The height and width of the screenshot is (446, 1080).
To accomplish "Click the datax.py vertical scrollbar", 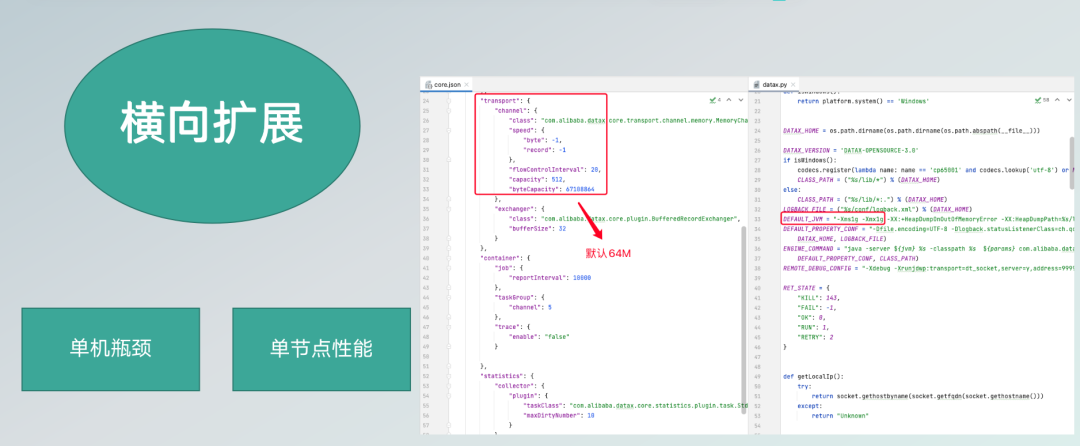I will [x=1071, y=163].
